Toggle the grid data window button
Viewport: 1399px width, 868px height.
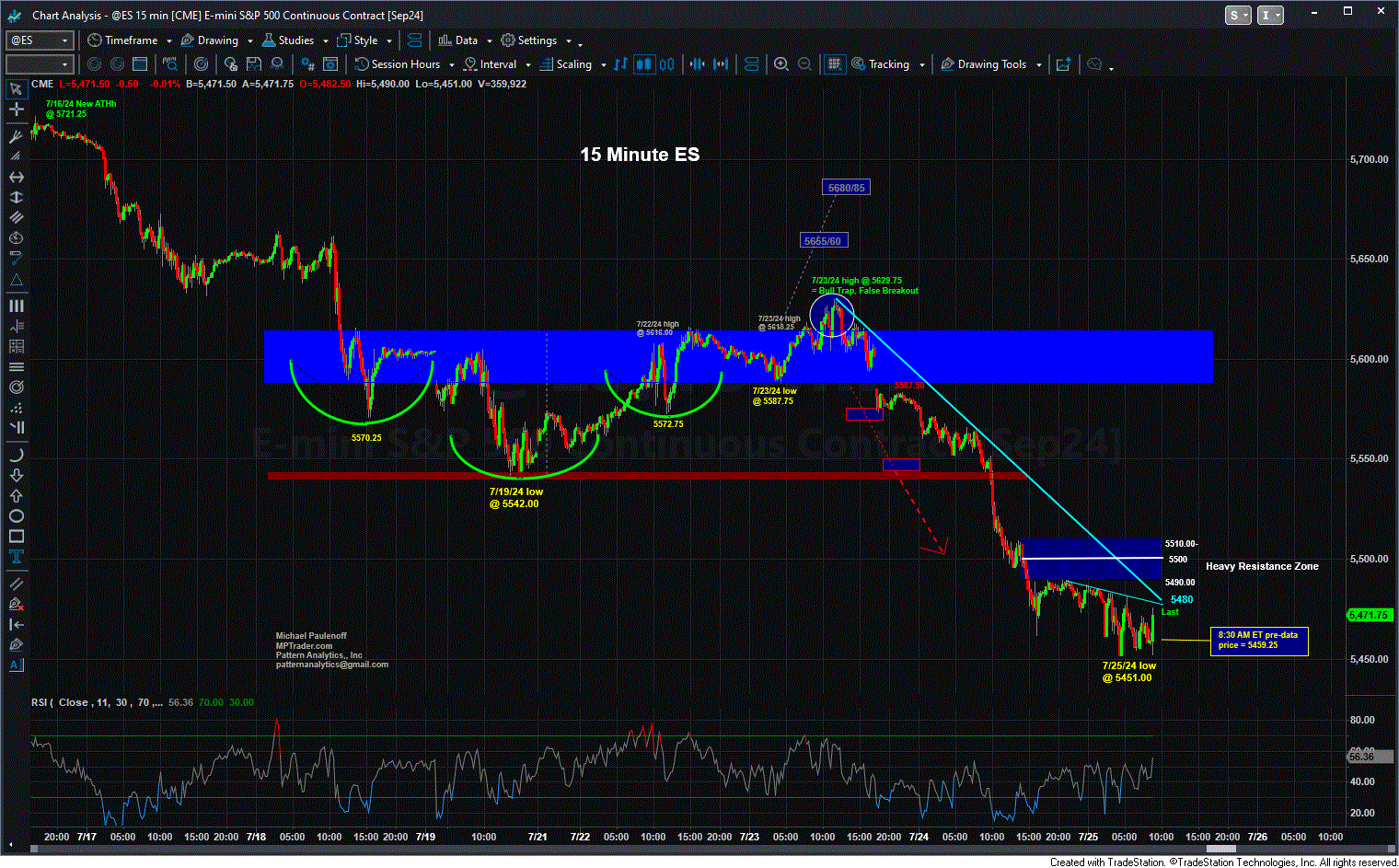tap(834, 64)
